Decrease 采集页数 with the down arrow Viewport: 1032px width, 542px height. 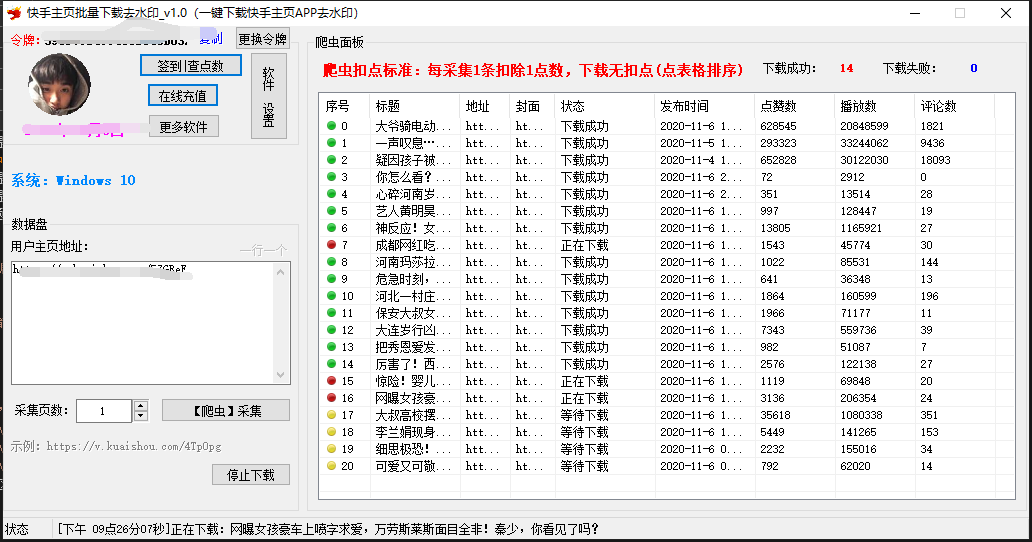point(140,416)
